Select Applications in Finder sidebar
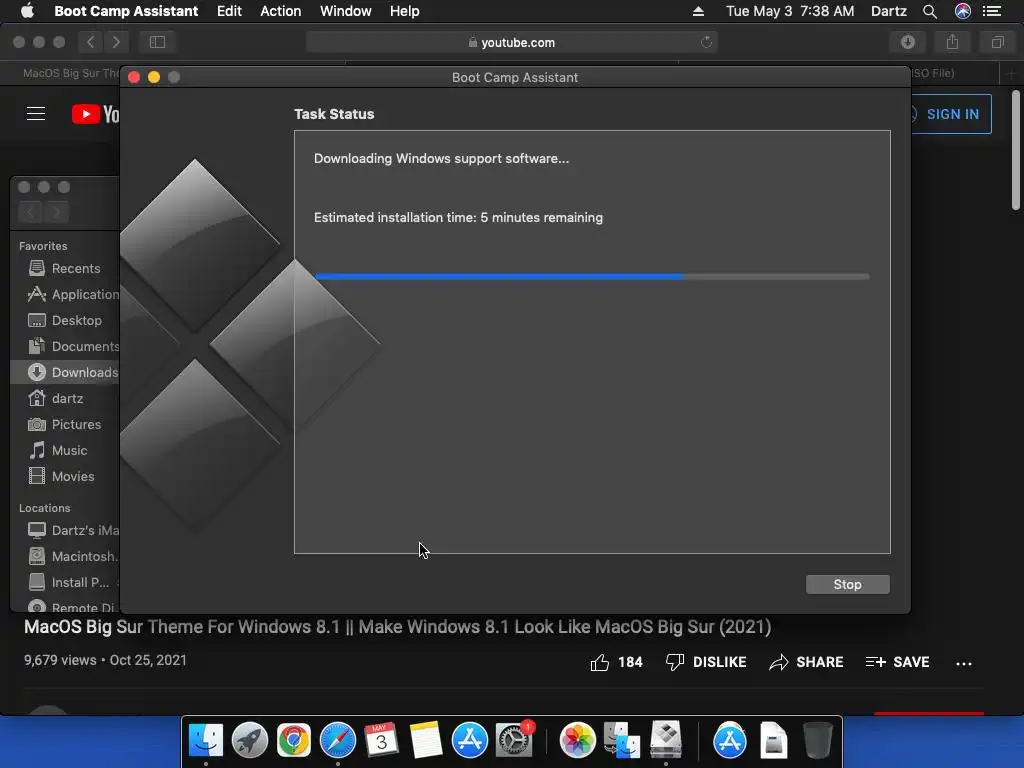The height and width of the screenshot is (768, 1024). [66, 295]
